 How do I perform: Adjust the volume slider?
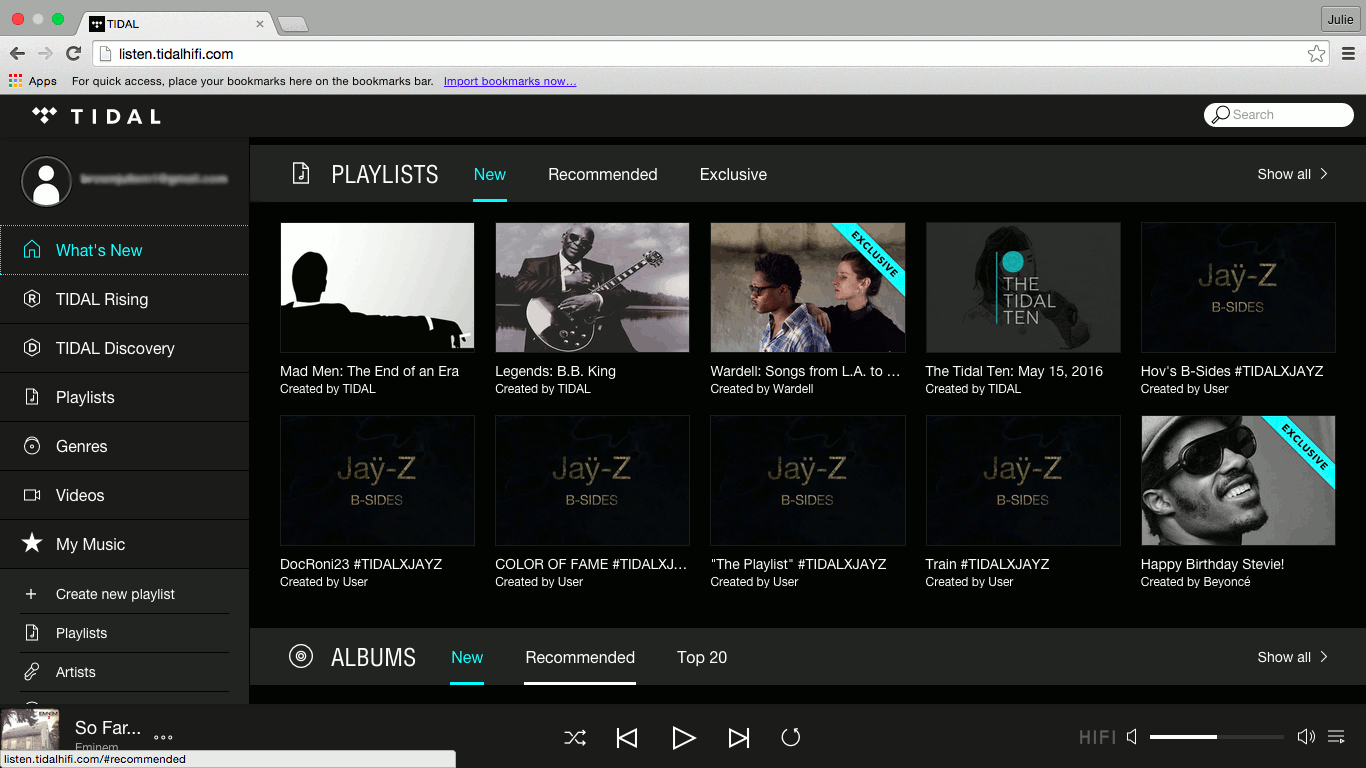1216,737
